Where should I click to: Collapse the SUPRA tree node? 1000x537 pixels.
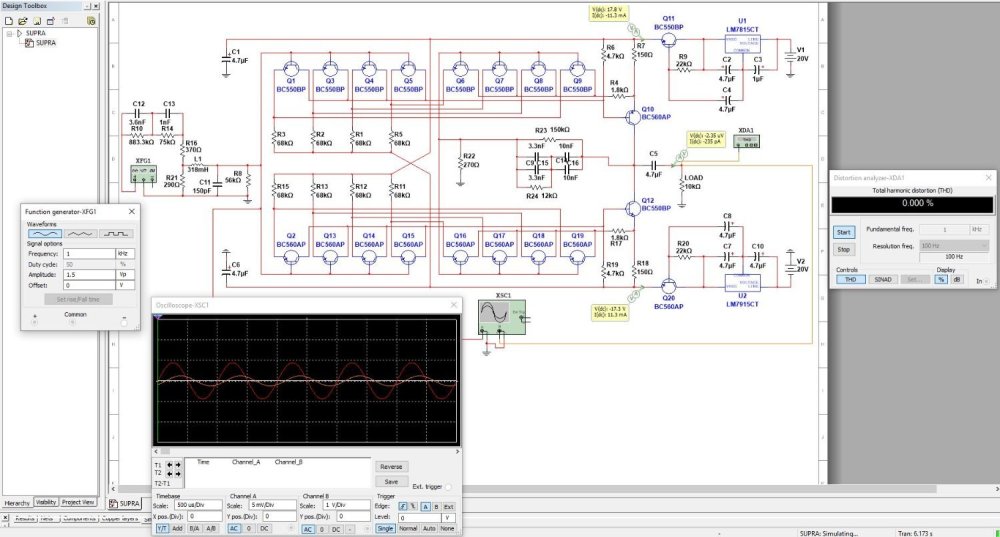coord(8,33)
